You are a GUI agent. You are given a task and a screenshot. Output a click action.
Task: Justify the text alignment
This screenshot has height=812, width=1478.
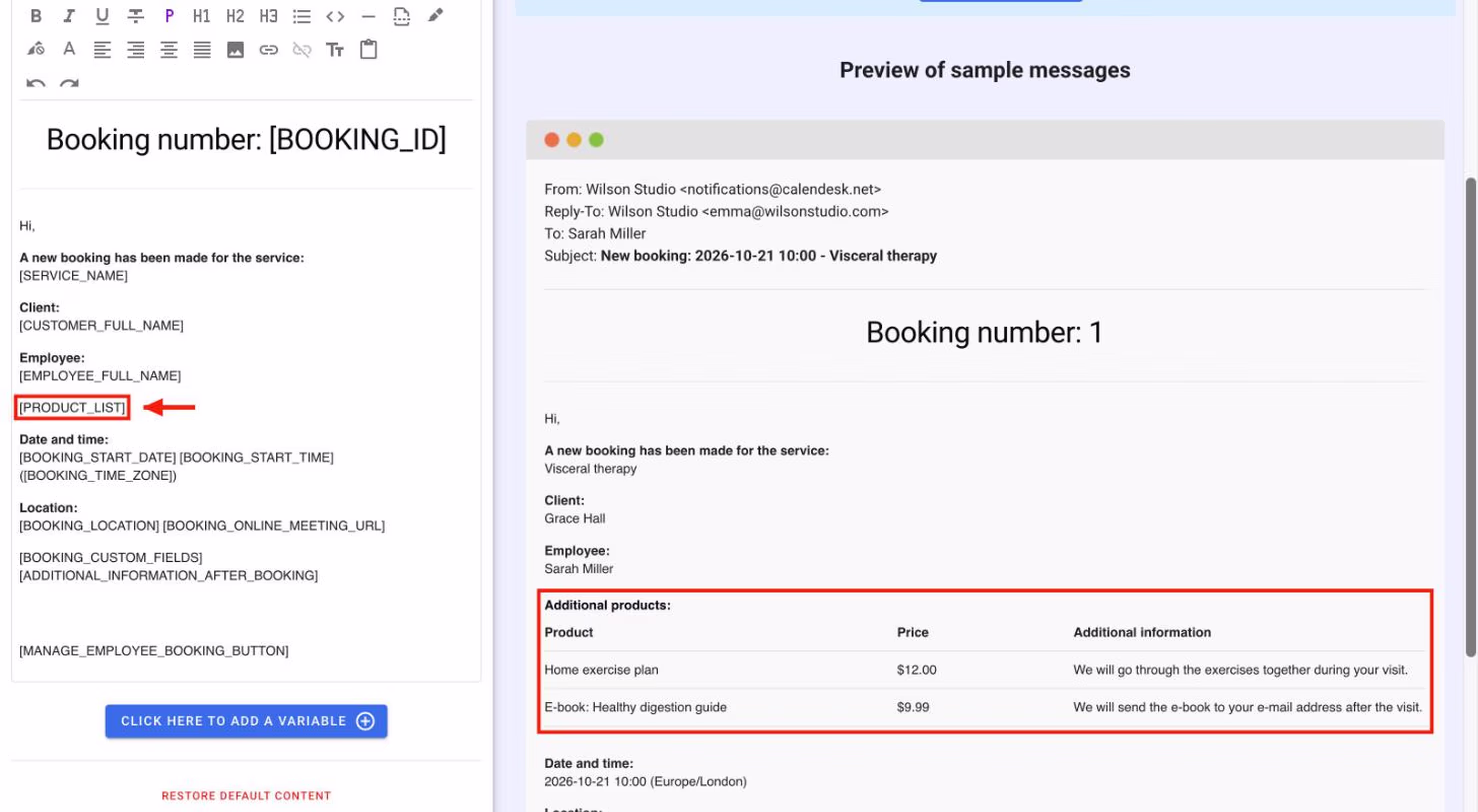tap(202, 49)
